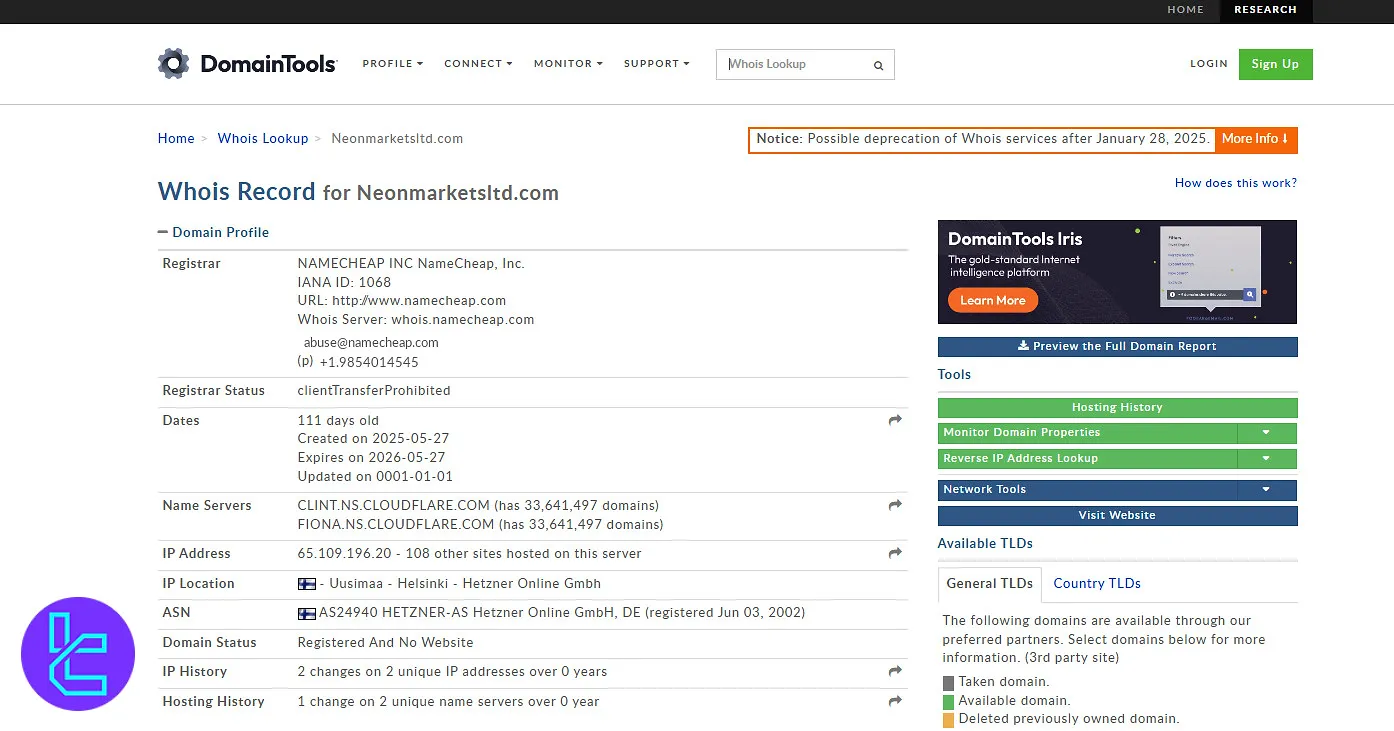Click the purple TC logo badge
Image resolution: width=1394 pixels, height=731 pixels.
point(78,654)
